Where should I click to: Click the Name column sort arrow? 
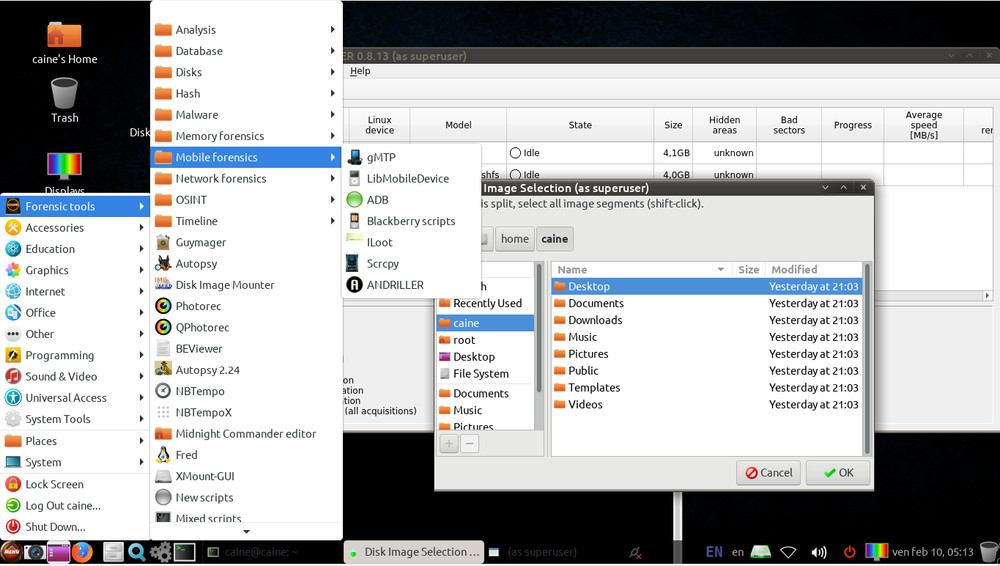[x=720, y=270]
